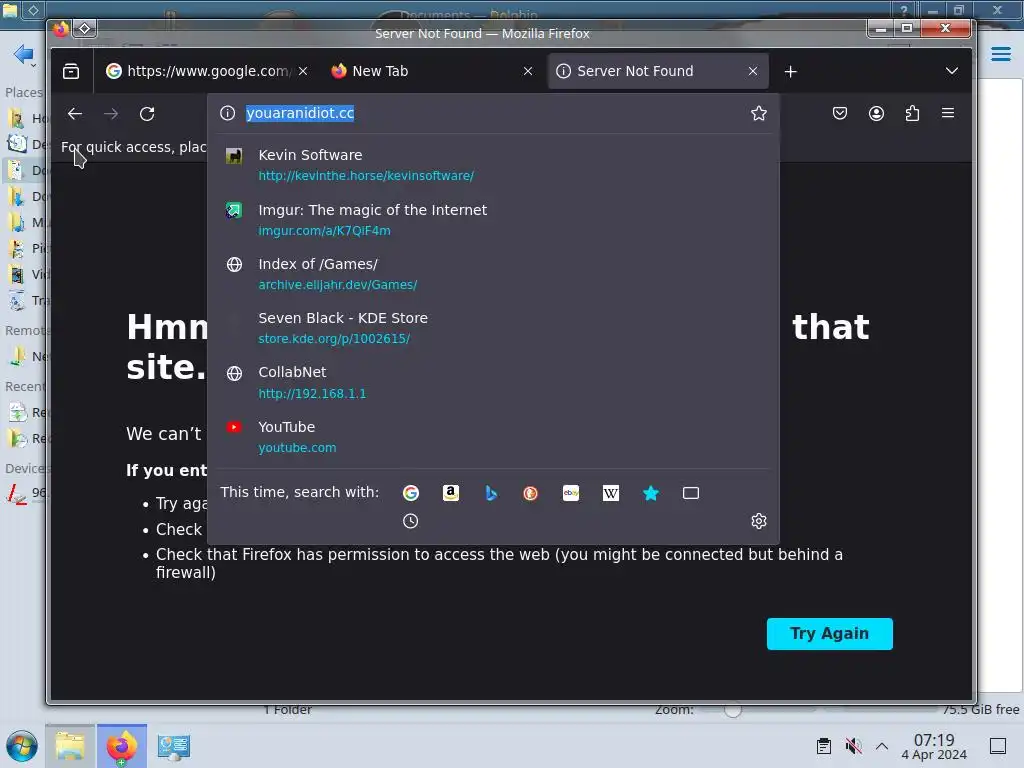This screenshot has height=768, width=1024.
Task: Toggle the muted volume tray icon
Action: coord(853,746)
